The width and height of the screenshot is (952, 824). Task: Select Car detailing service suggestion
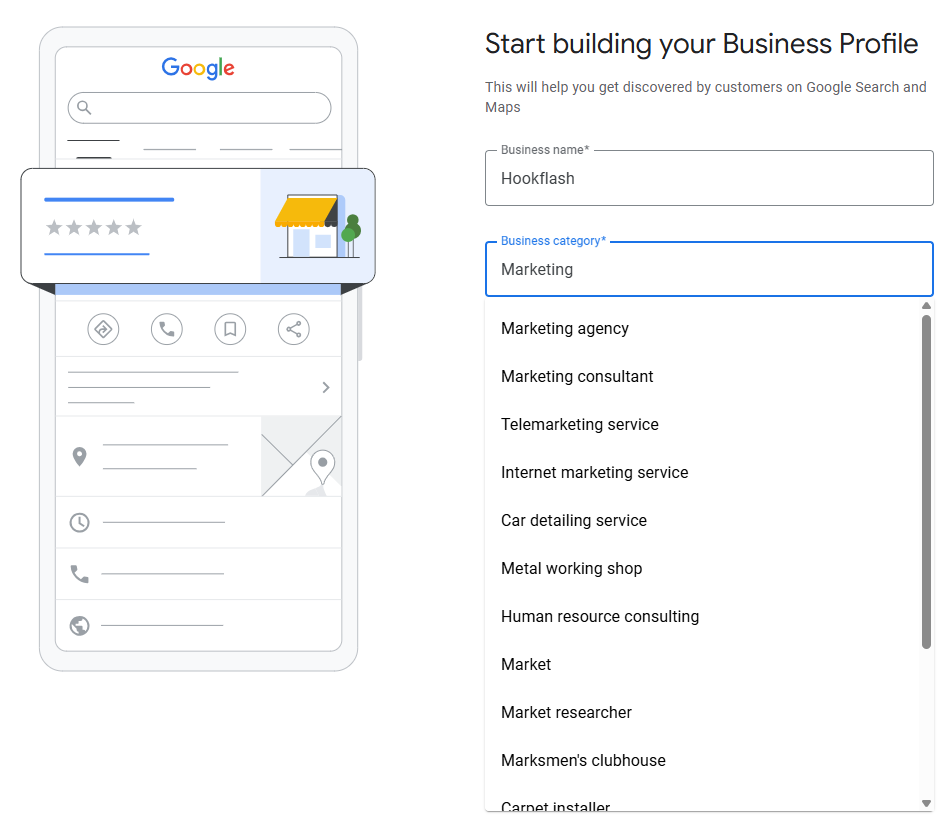click(x=704, y=520)
